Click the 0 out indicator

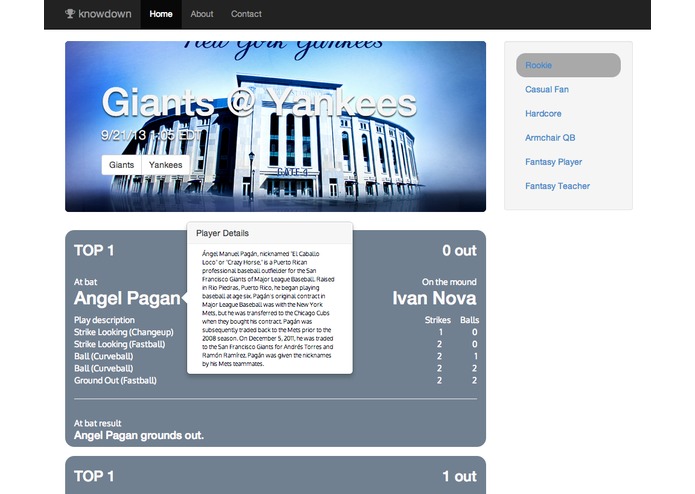[459, 251]
